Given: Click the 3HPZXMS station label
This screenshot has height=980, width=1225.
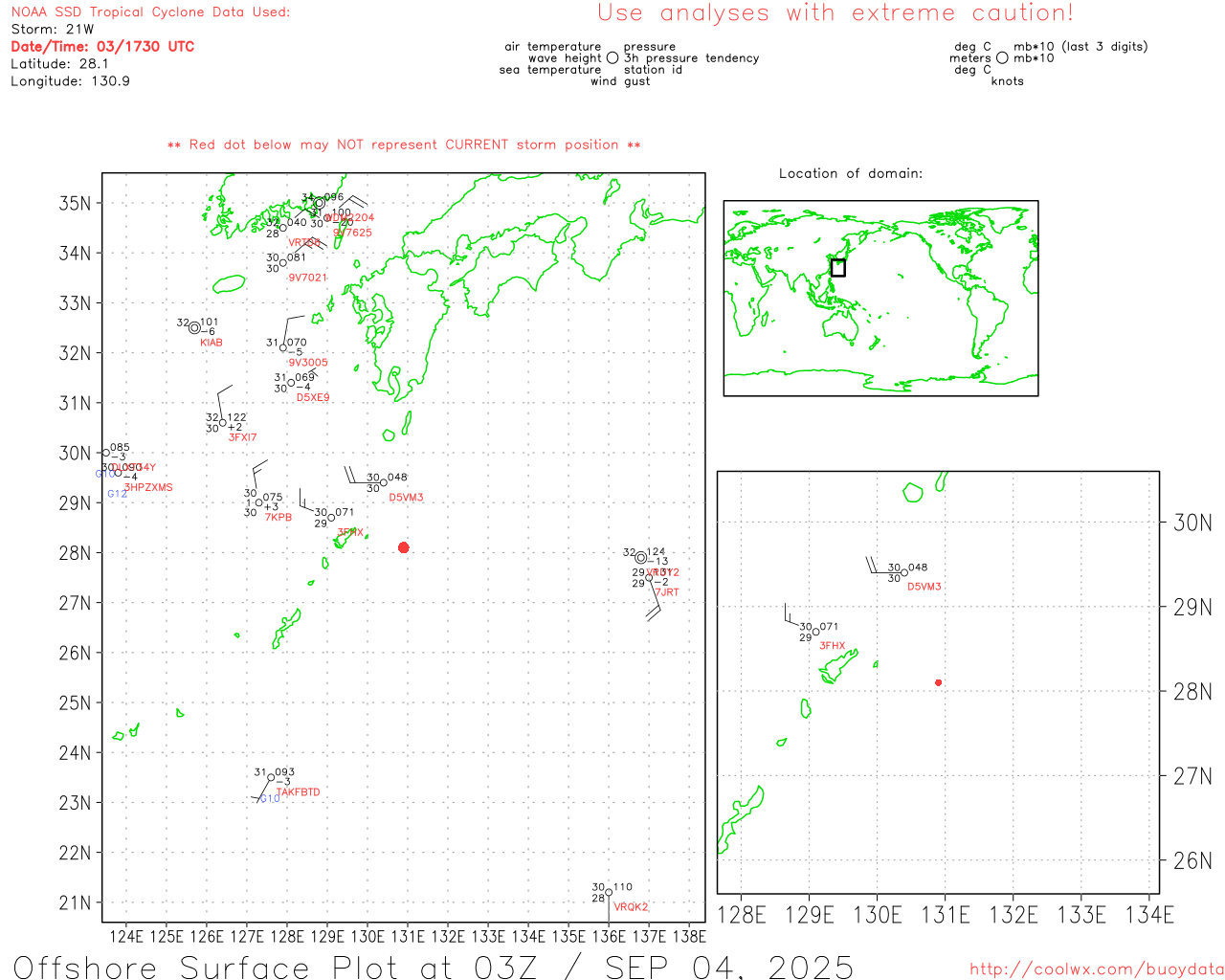Looking at the screenshot, I should [x=149, y=488].
